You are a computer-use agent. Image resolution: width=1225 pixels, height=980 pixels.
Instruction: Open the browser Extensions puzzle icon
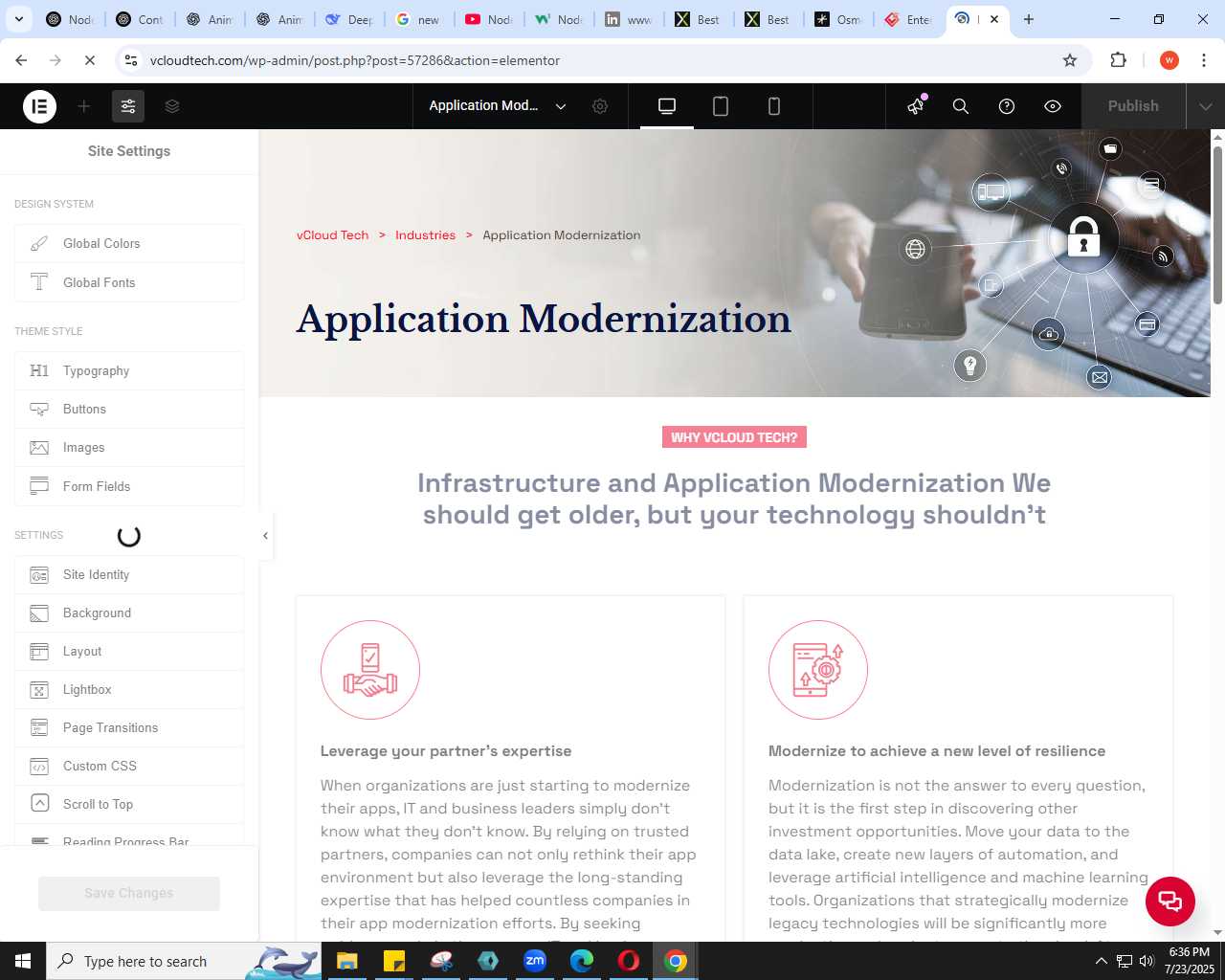click(x=1118, y=60)
